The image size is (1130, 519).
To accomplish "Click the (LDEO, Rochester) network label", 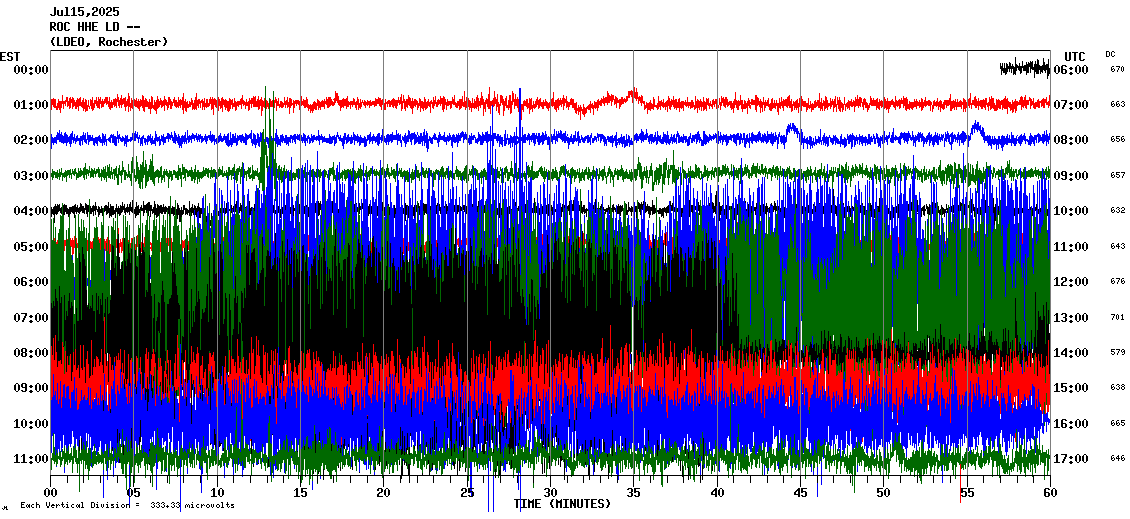I will (108, 42).
